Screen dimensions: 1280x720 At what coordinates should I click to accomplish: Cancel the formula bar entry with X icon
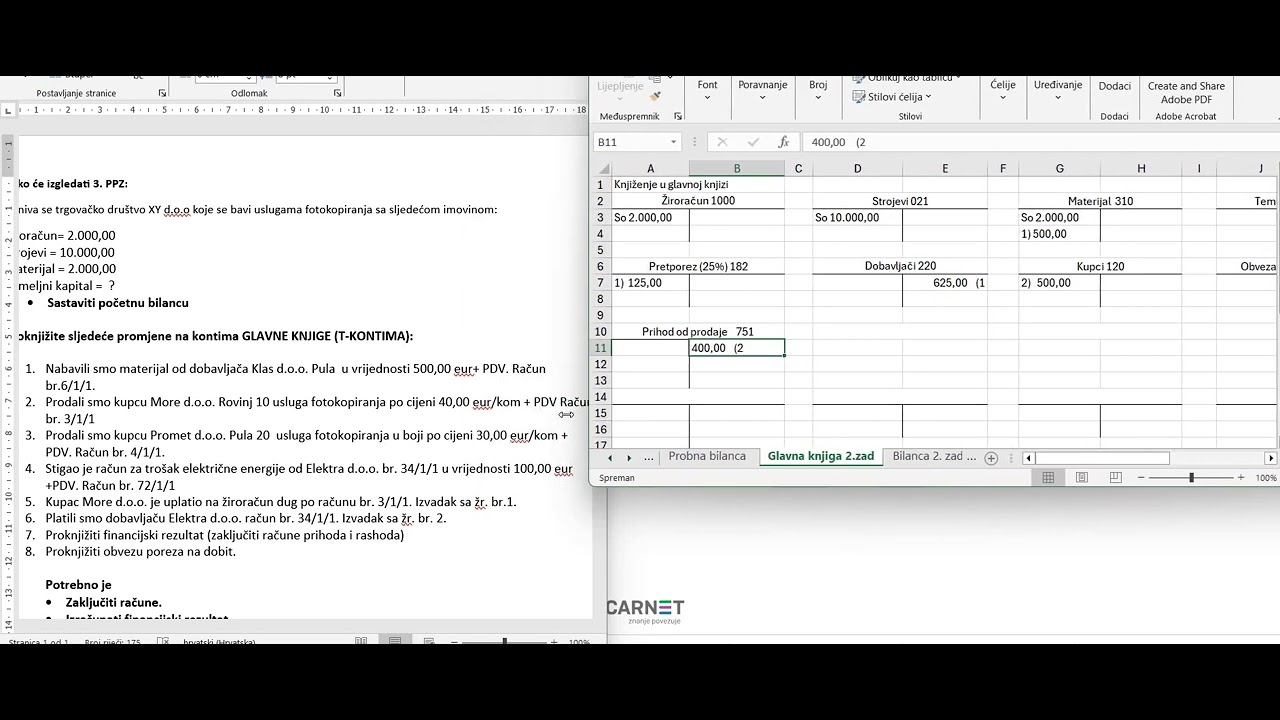(x=722, y=142)
